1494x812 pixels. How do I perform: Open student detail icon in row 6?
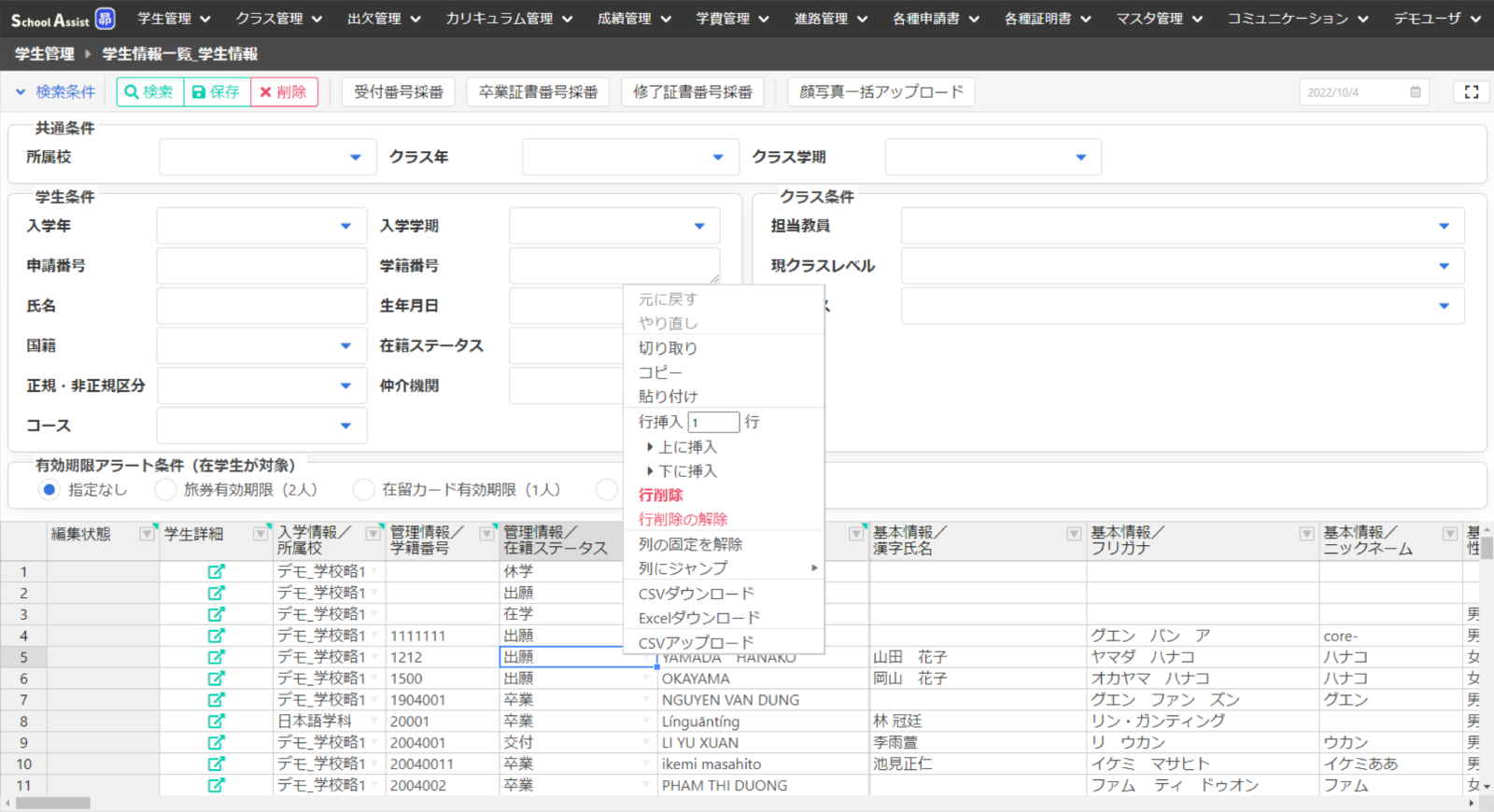click(216, 679)
